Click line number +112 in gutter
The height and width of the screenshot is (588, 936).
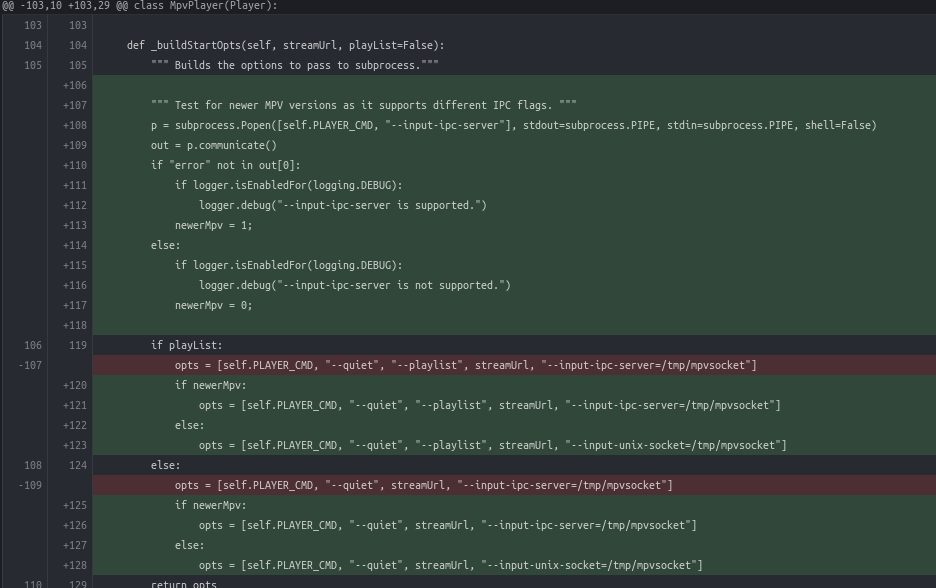pos(75,205)
